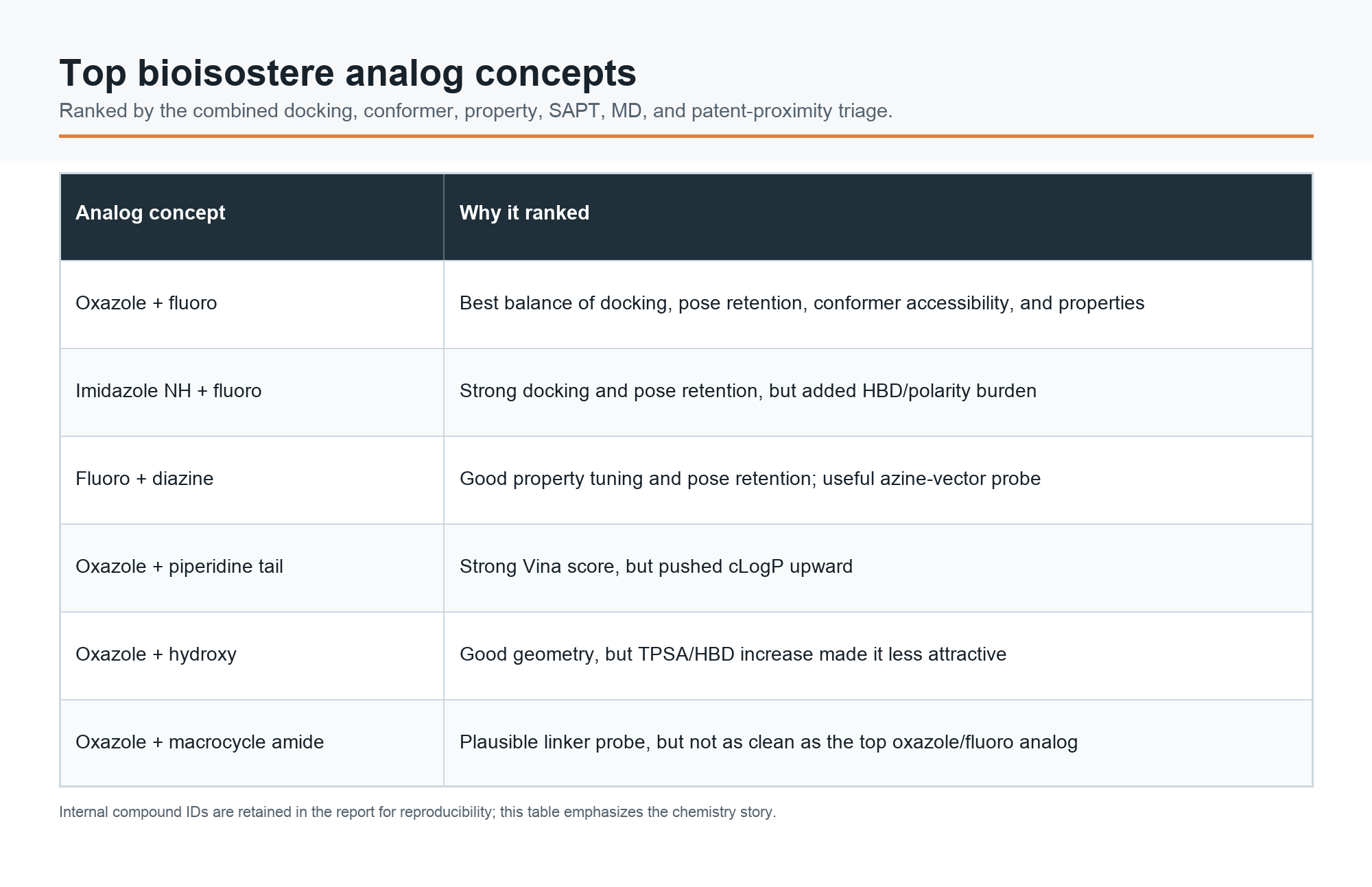Select the subtitle about combined triage ranking
Viewport: 1372px width, 887px height.
[476, 111]
